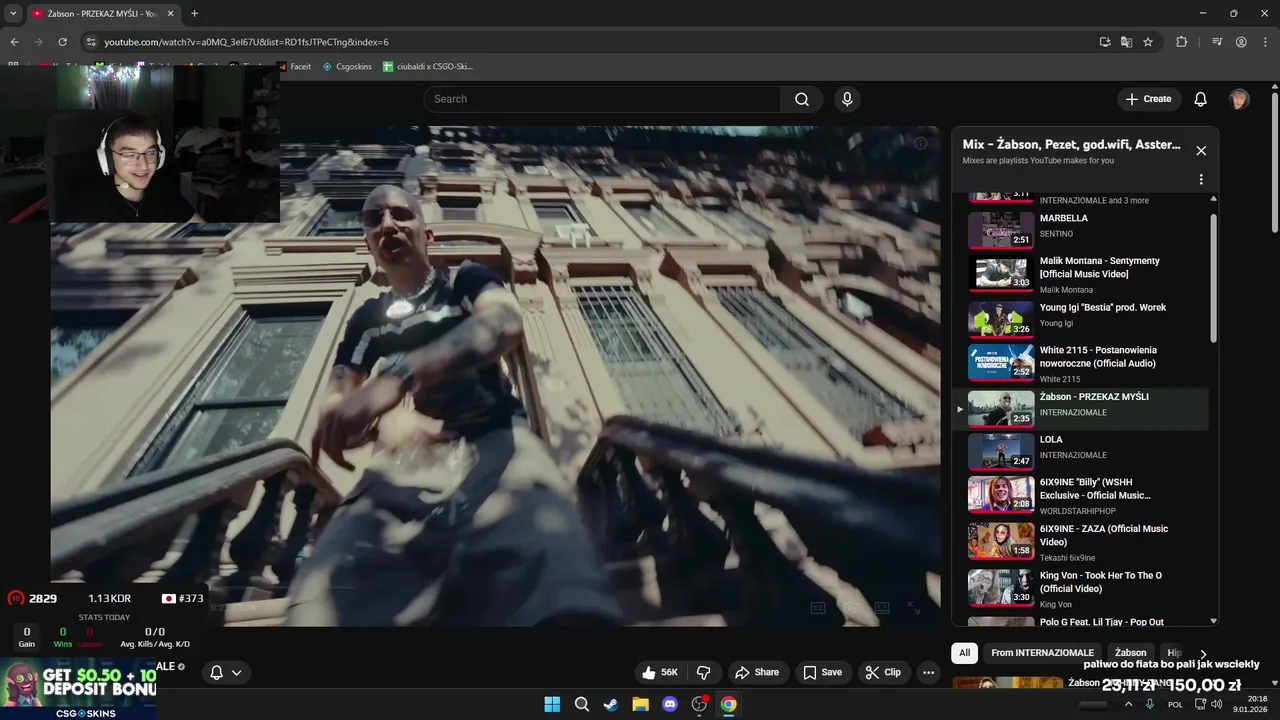The width and height of the screenshot is (1280, 720).
Task: Open Chrome media controls icon
Action: (x=1217, y=42)
